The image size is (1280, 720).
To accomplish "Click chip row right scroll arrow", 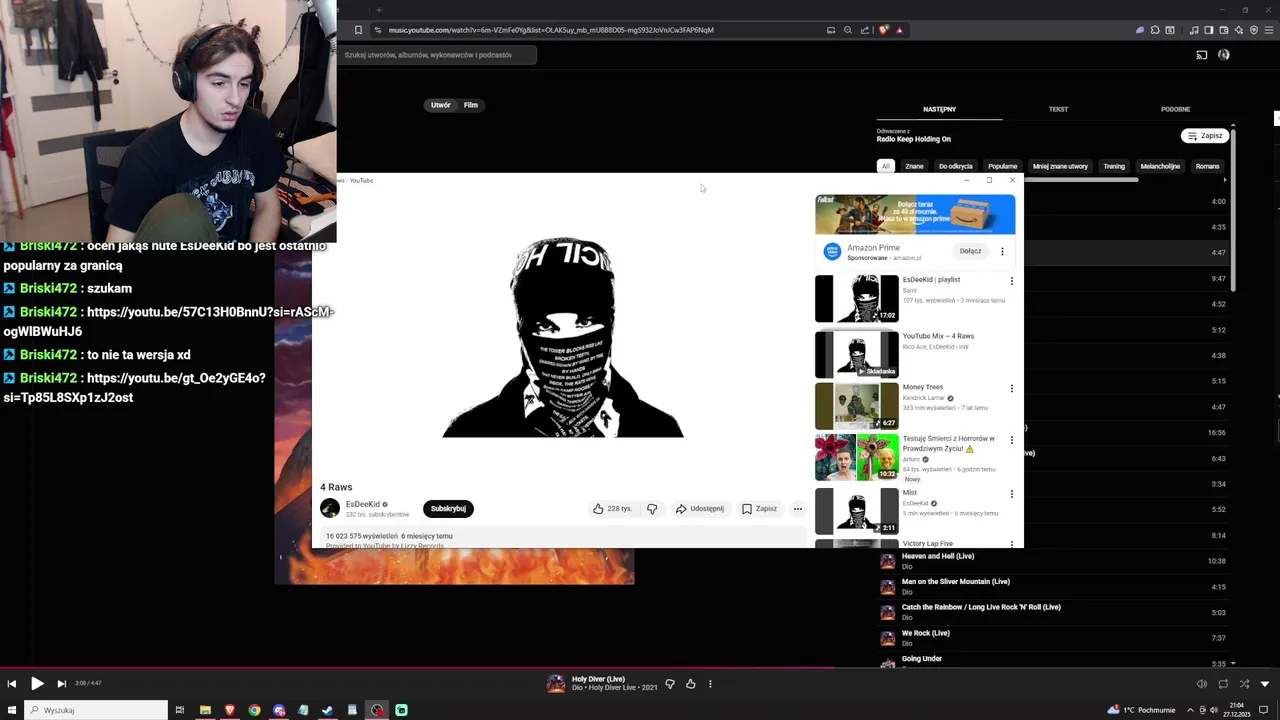I will point(1225,180).
